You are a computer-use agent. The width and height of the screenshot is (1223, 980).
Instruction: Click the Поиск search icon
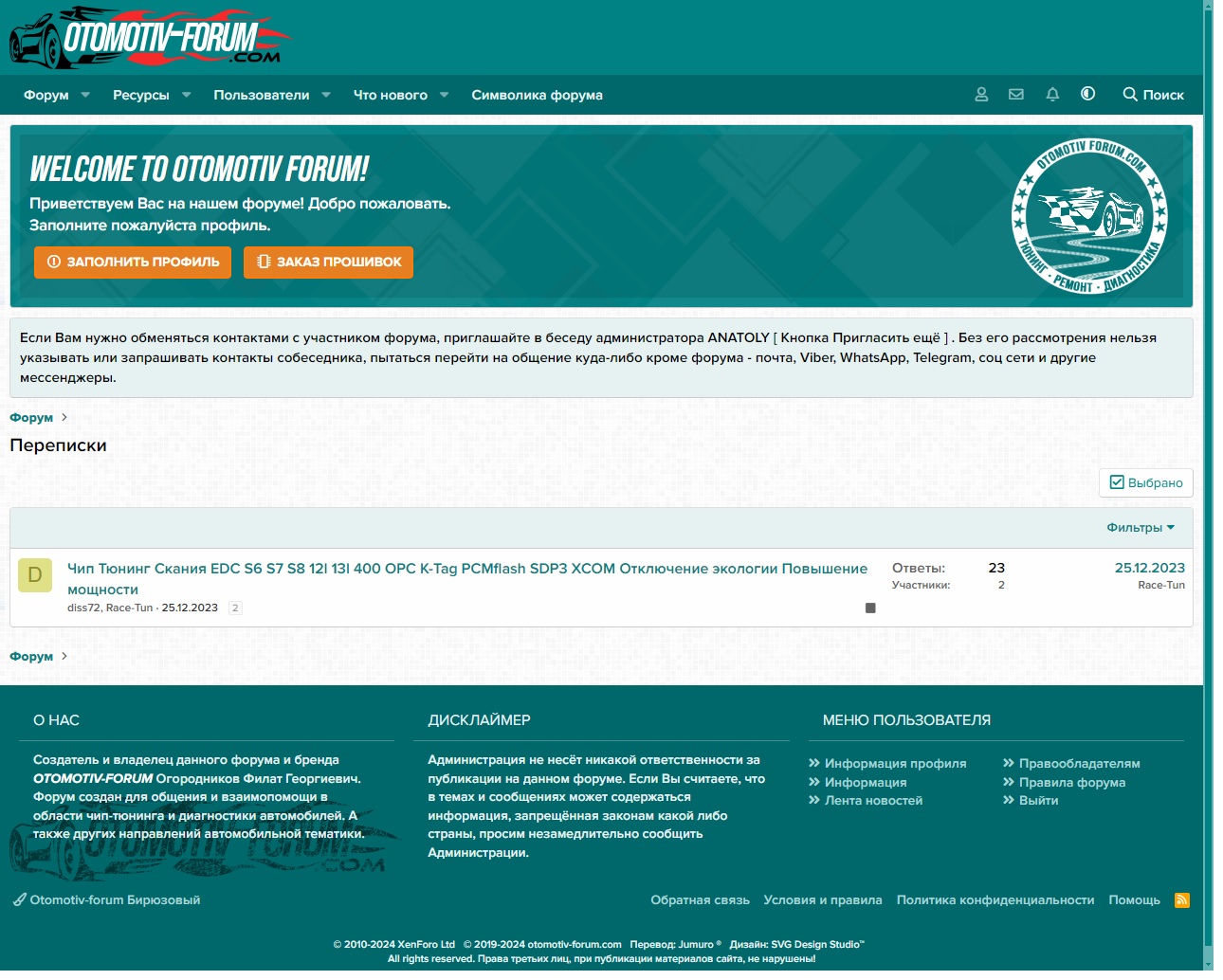pos(1153,95)
